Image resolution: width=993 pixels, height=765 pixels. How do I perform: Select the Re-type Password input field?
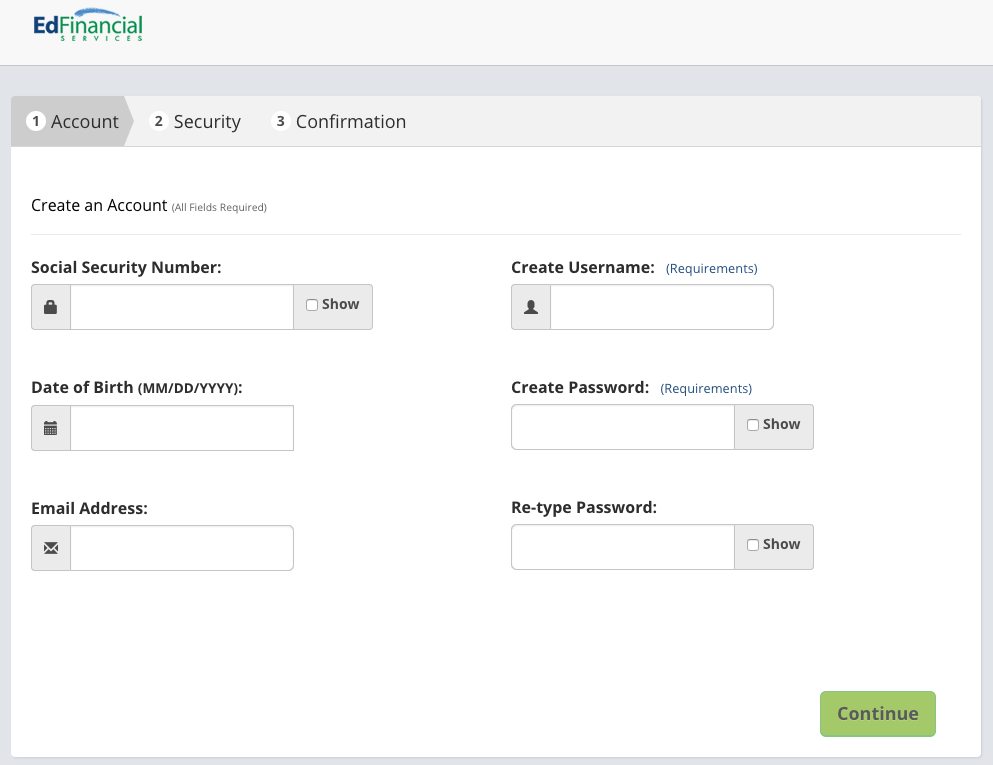(x=623, y=547)
